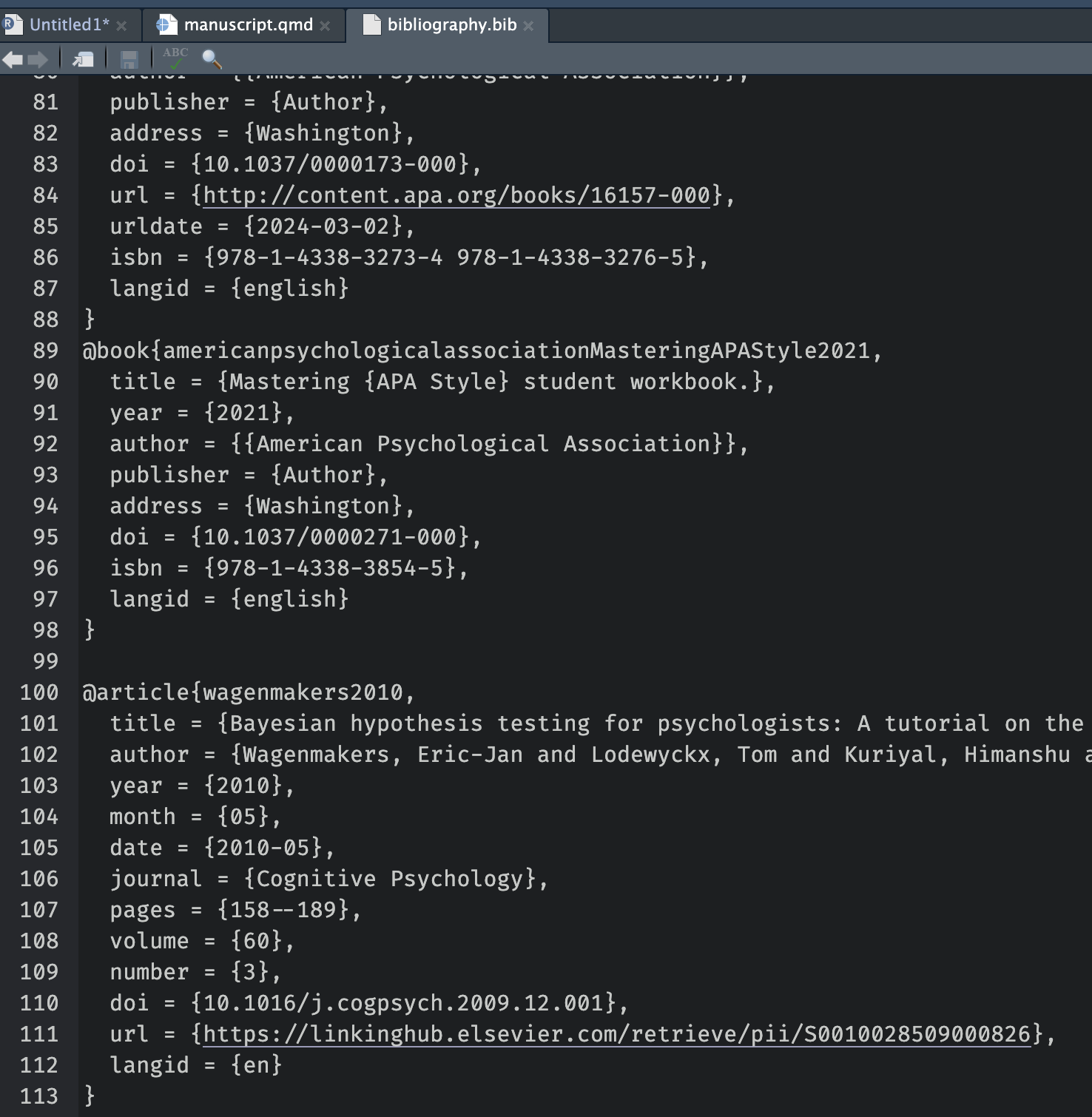Run the ABC spell check
1092x1117 pixels.
click(175, 58)
